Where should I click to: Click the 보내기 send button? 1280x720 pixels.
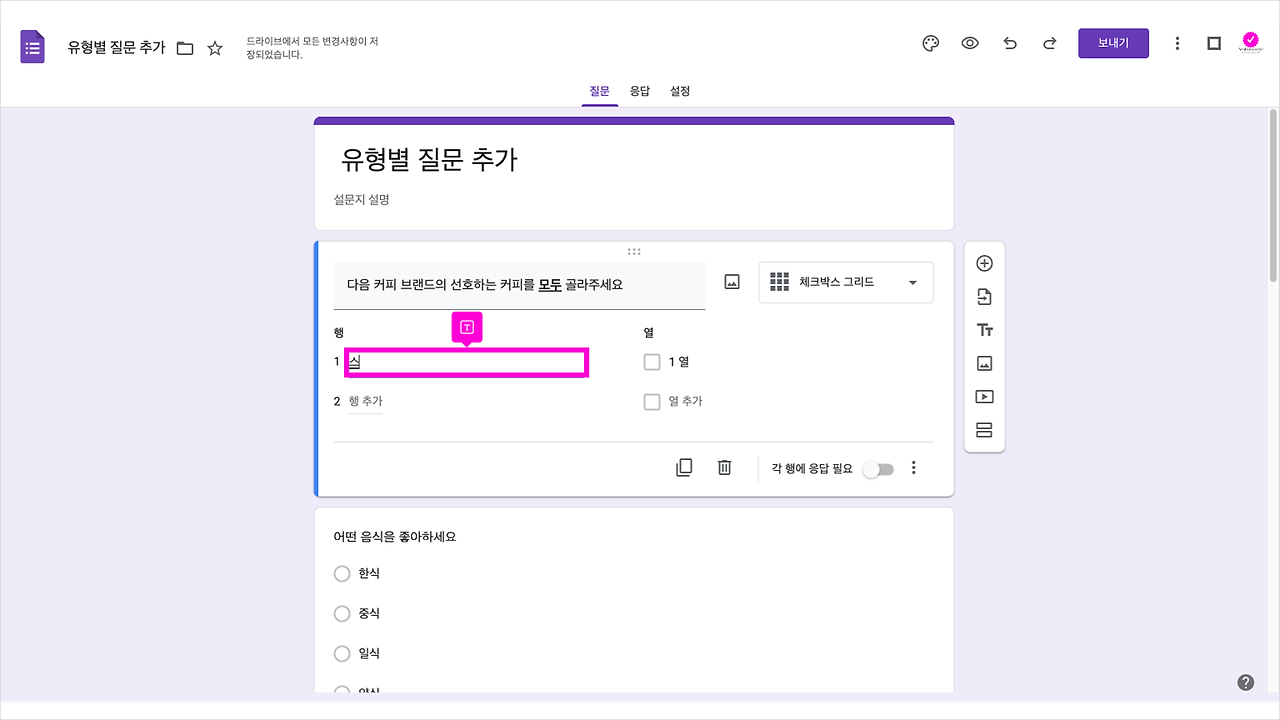tap(1113, 43)
